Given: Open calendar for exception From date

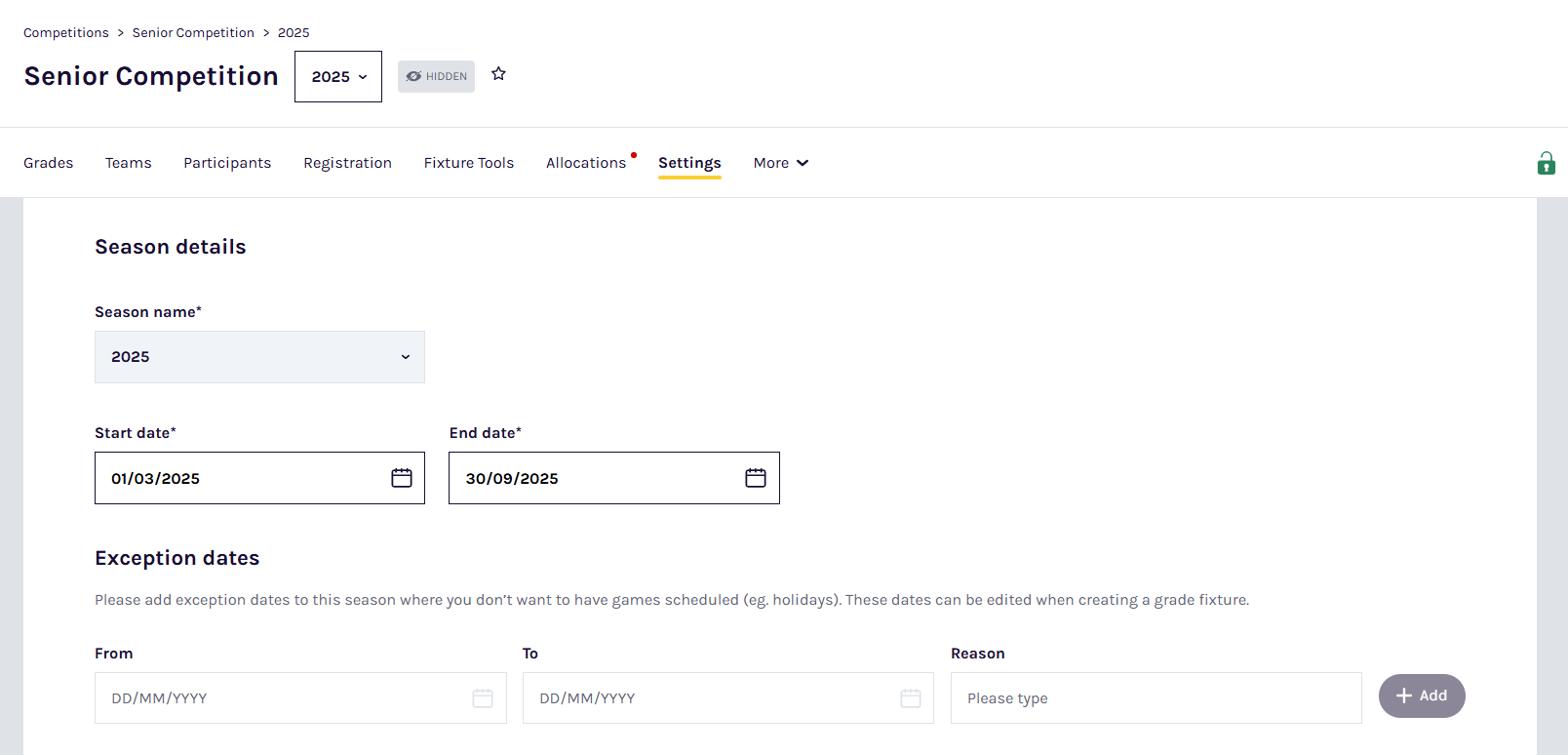Looking at the screenshot, I should click(x=483, y=698).
